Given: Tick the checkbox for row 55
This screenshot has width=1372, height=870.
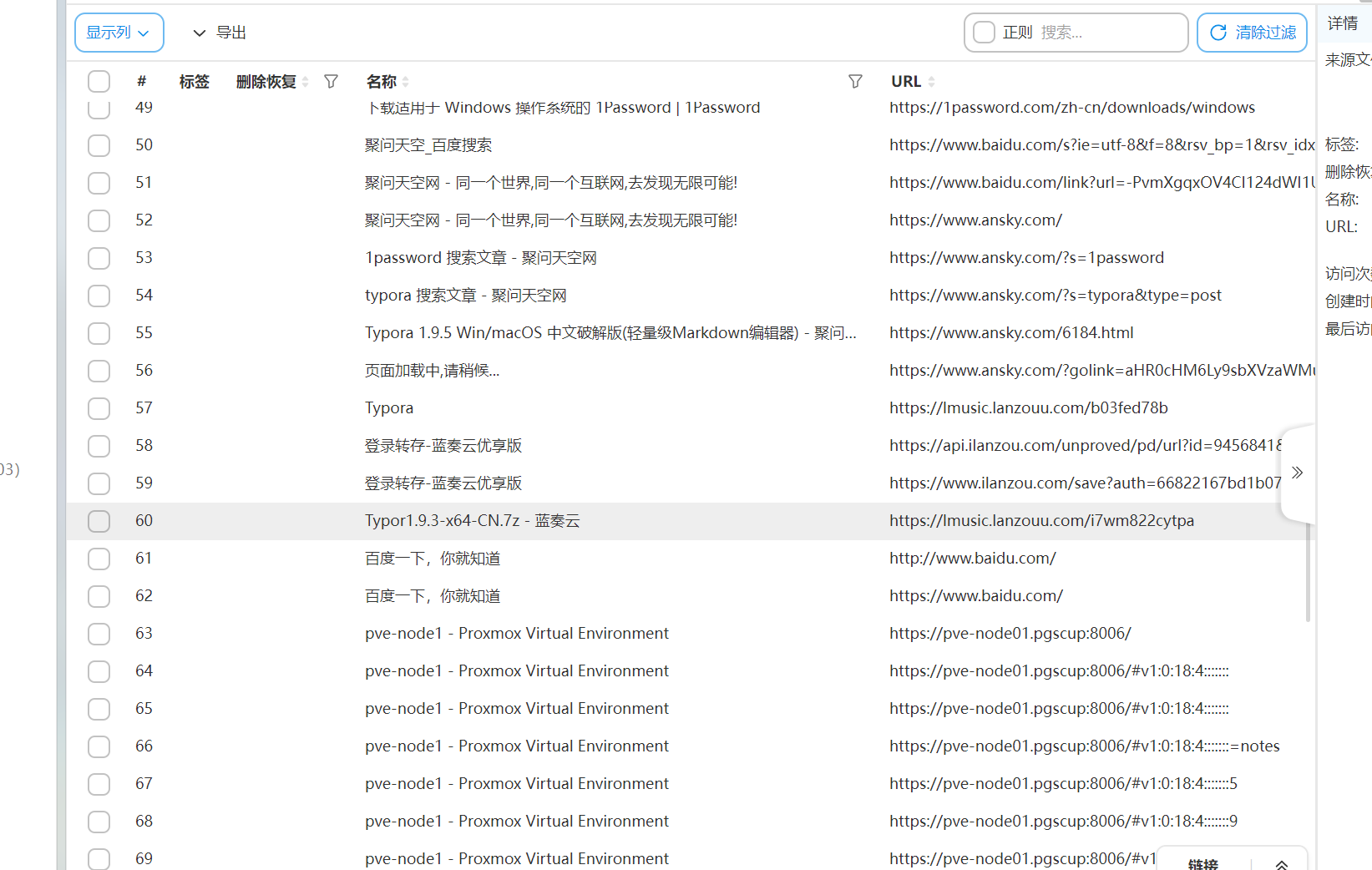Looking at the screenshot, I should (x=99, y=333).
